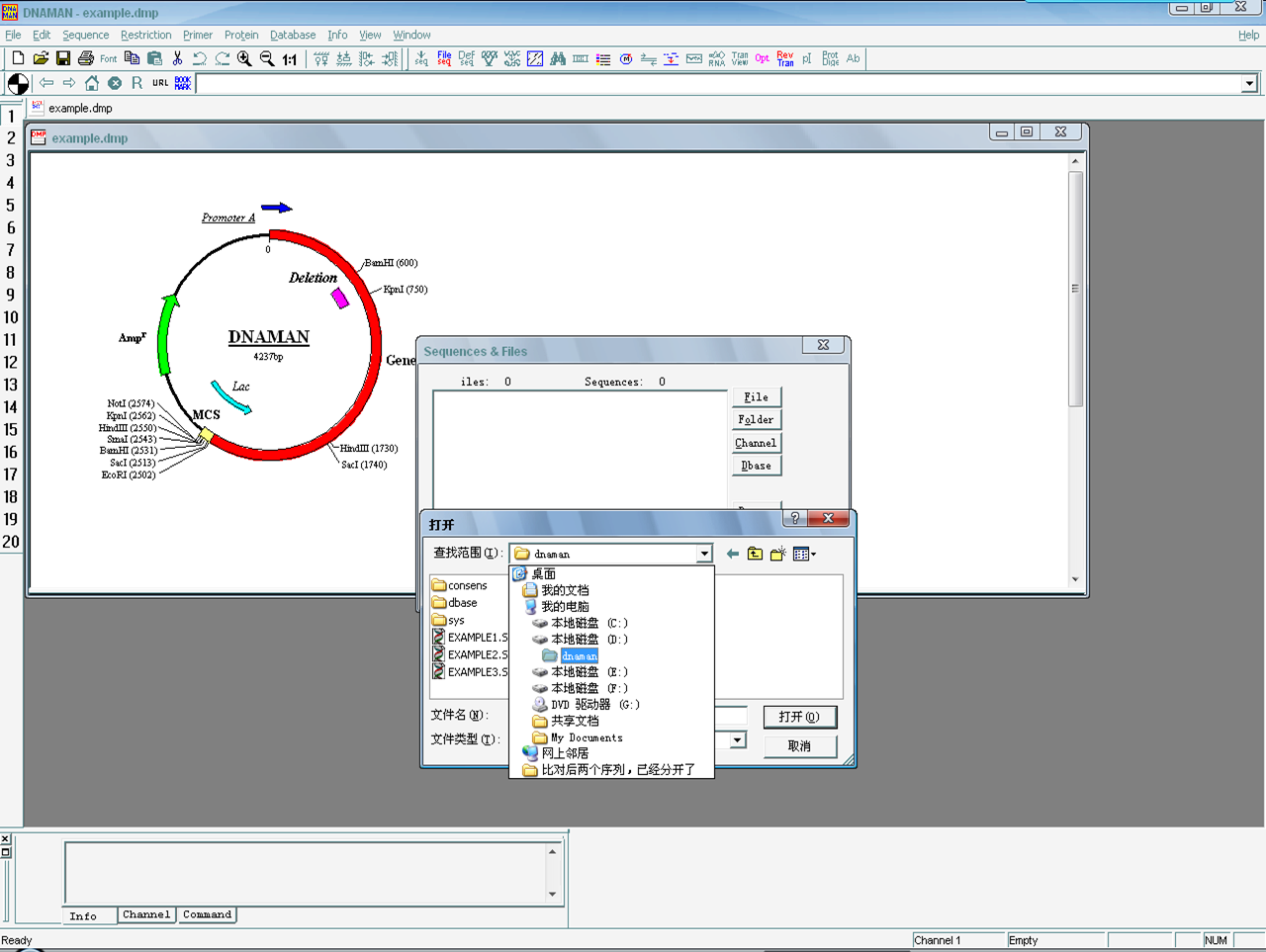Click the Print icon in toolbar
The height and width of the screenshot is (952, 1266).
click(x=86, y=58)
